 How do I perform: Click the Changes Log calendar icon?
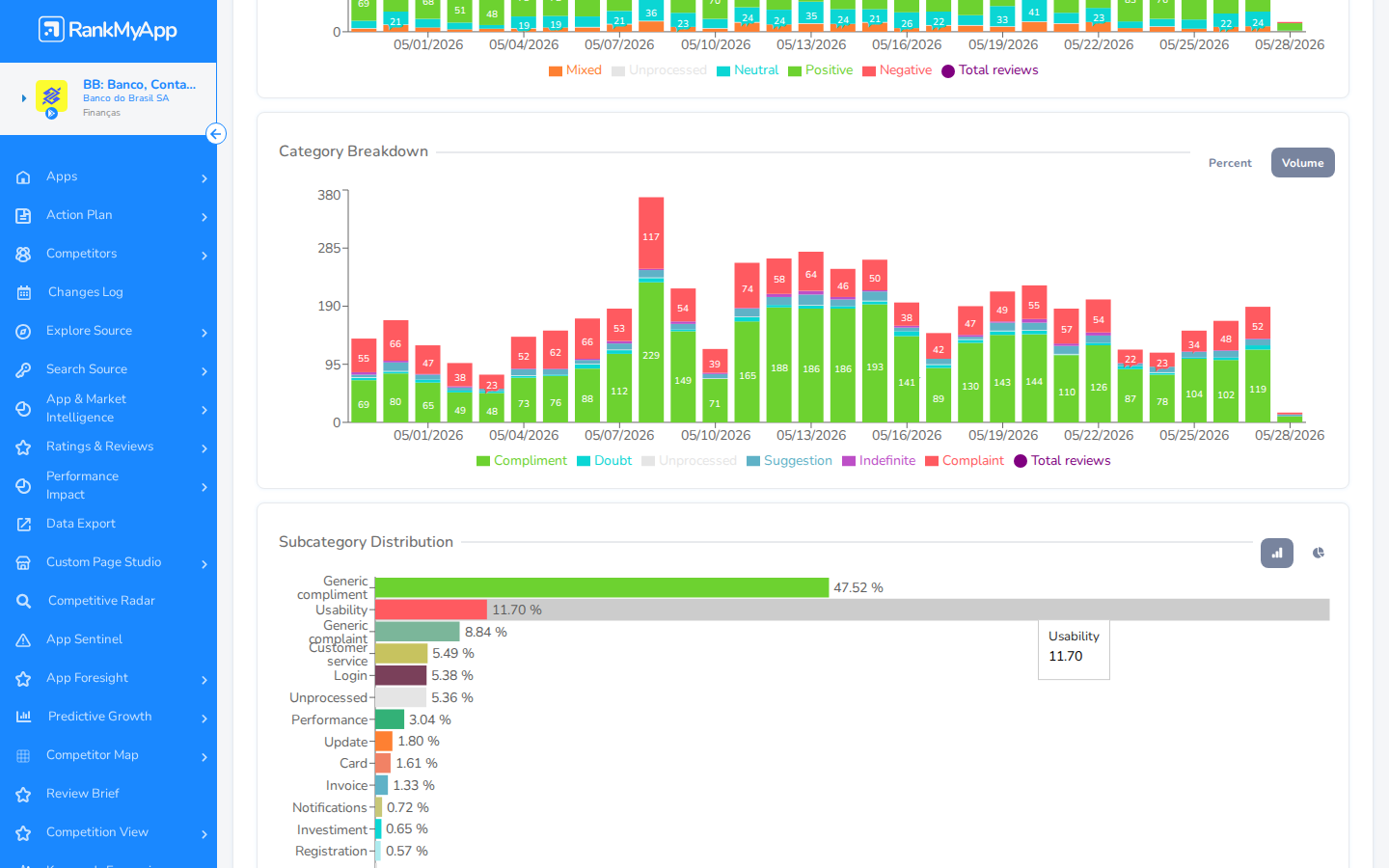click(23, 293)
